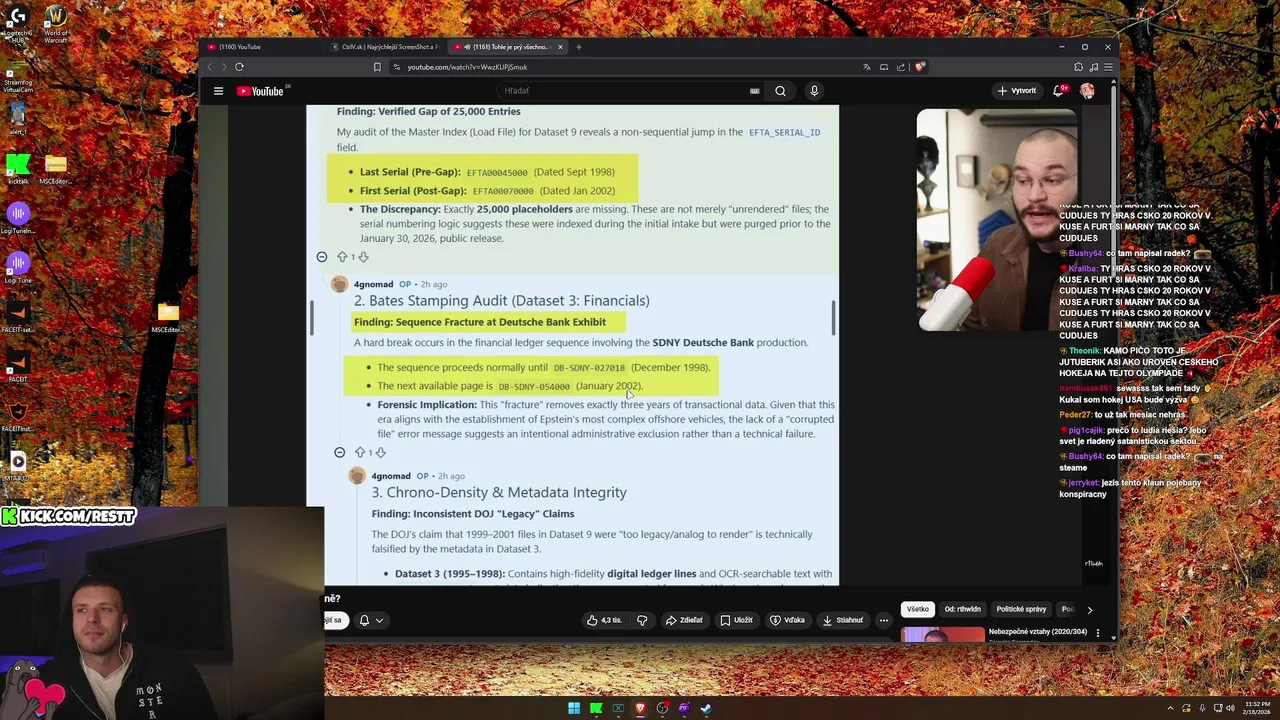
Task: Send thanks with Vďaka button
Action: point(787,620)
